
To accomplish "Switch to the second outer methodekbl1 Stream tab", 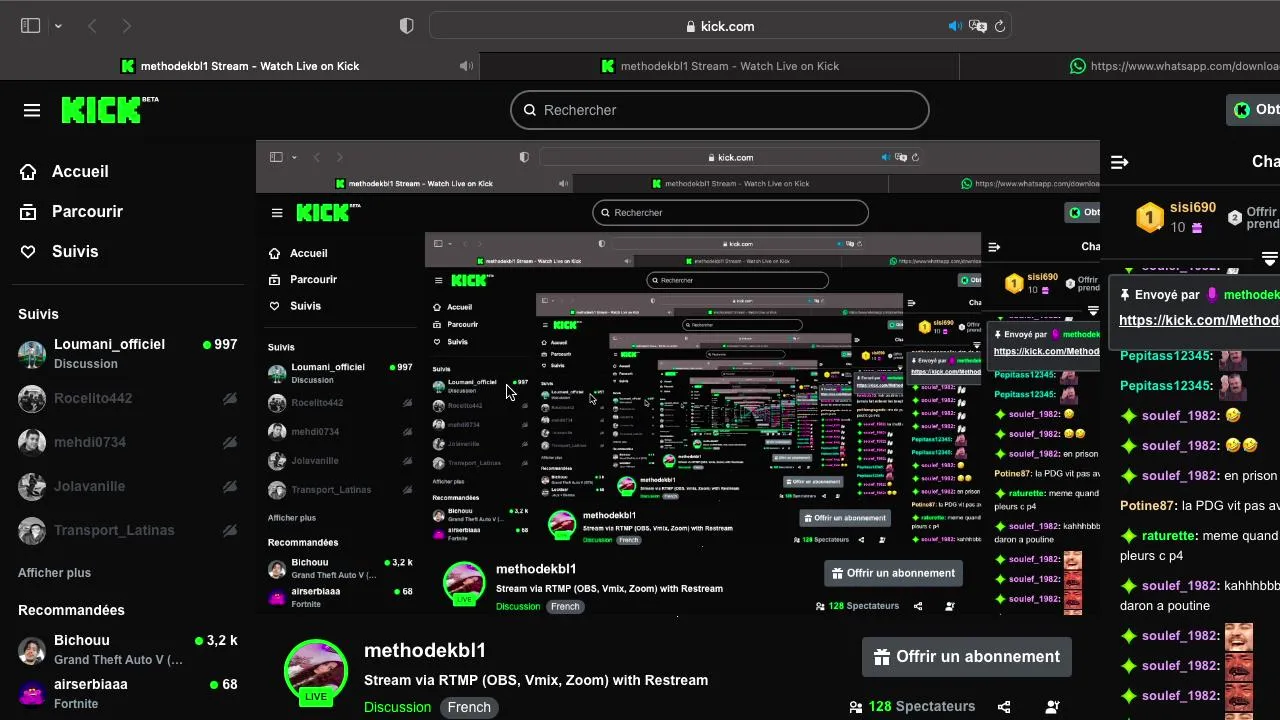I will pyautogui.click(x=720, y=66).
